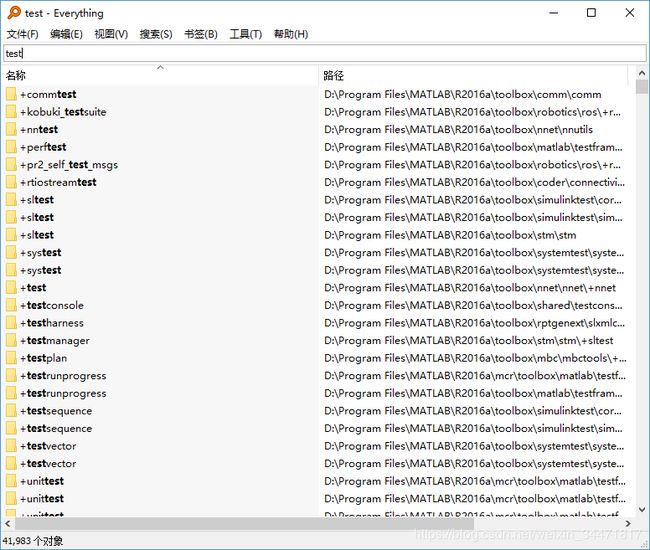
Task: Click folder icon next to +commtest
Action: point(12,94)
